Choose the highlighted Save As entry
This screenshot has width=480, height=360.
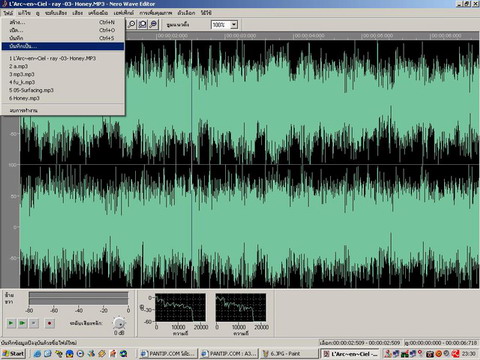[63, 46]
